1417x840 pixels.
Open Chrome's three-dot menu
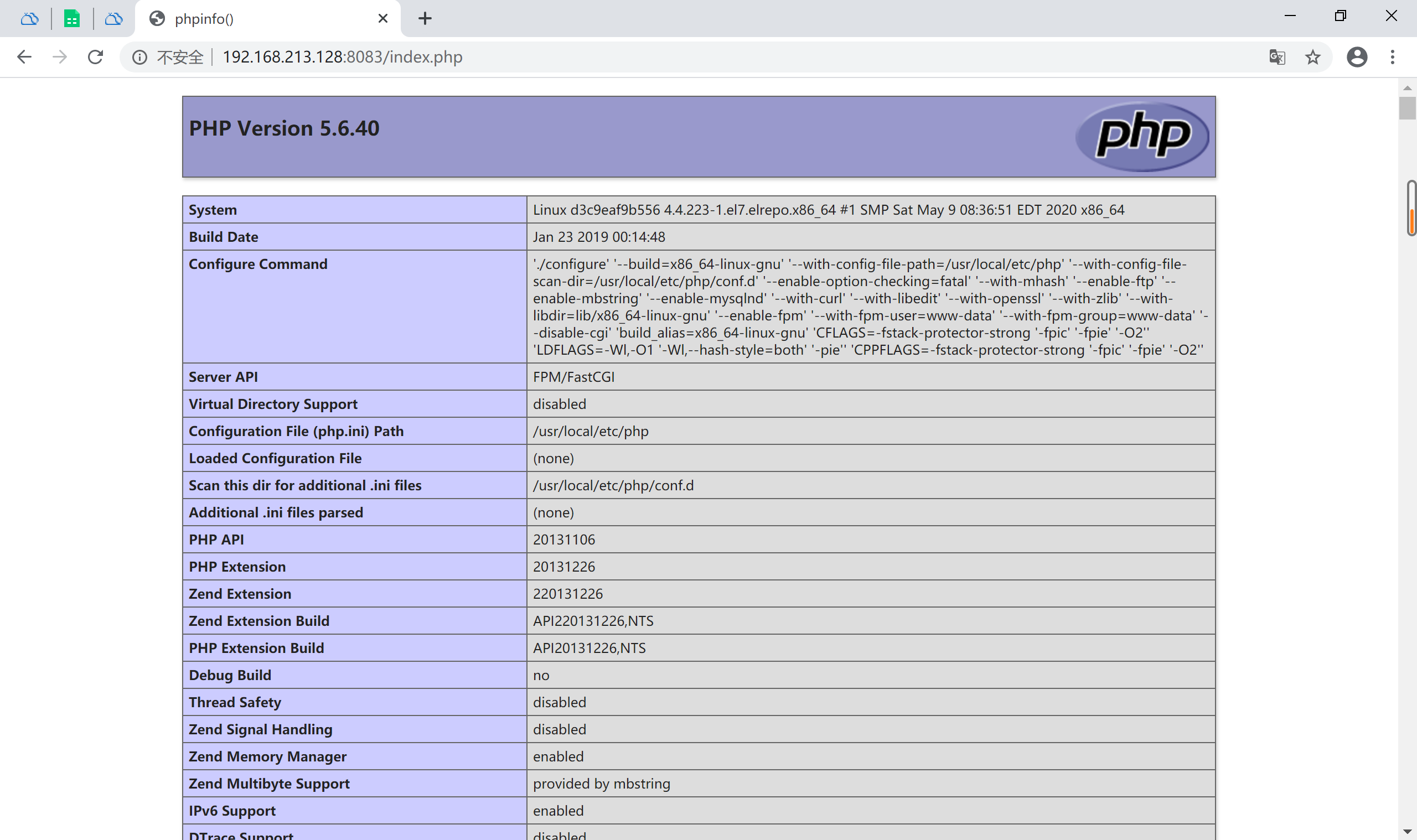(1392, 57)
